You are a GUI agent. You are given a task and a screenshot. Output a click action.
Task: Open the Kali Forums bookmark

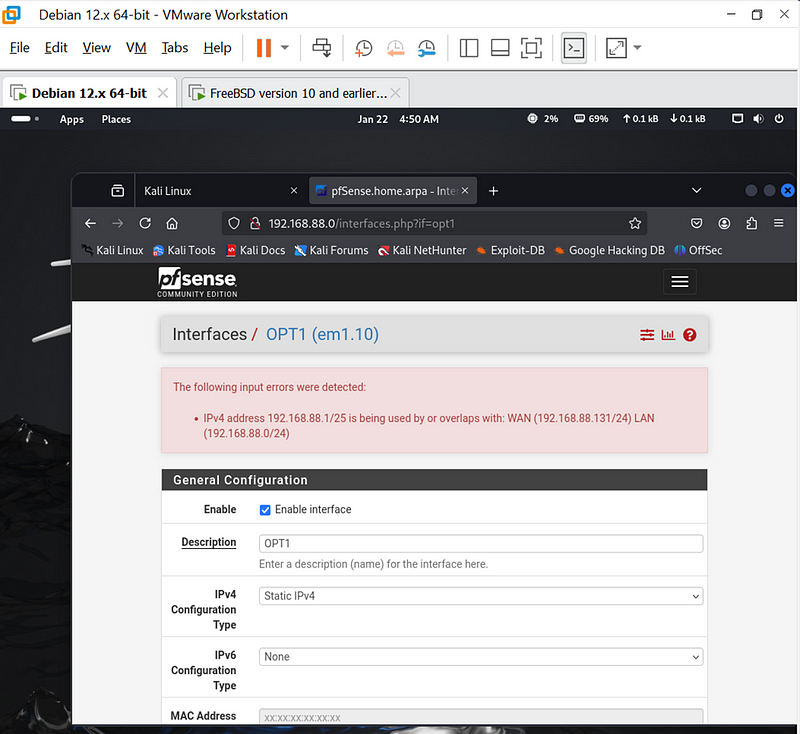[x=332, y=250]
